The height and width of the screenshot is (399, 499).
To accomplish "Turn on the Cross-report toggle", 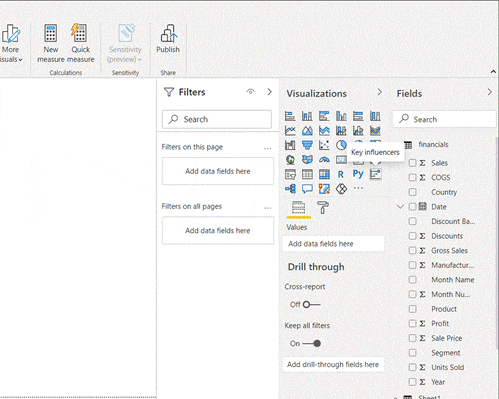I will coord(311,304).
